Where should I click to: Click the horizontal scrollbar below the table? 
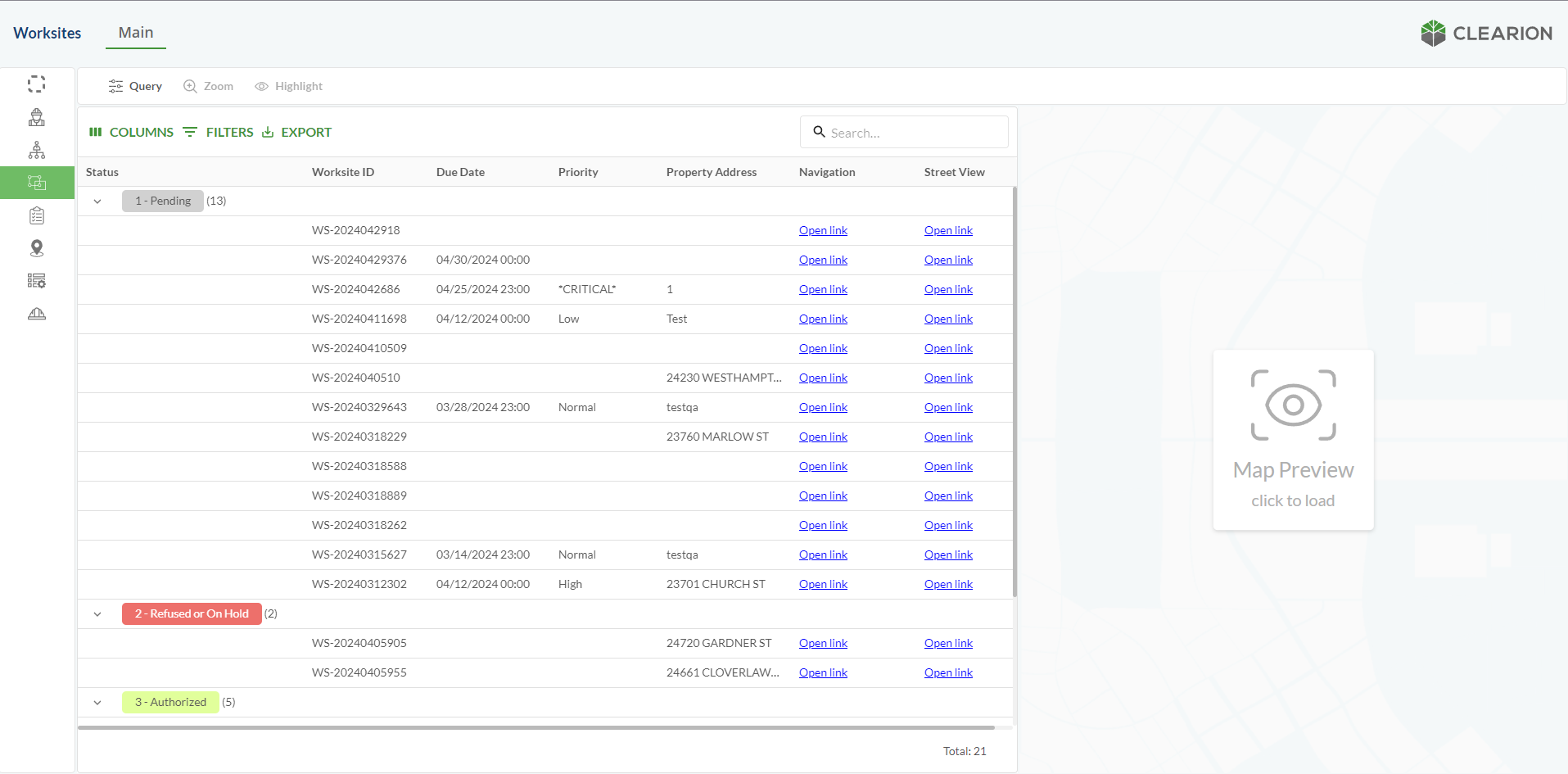(x=536, y=727)
